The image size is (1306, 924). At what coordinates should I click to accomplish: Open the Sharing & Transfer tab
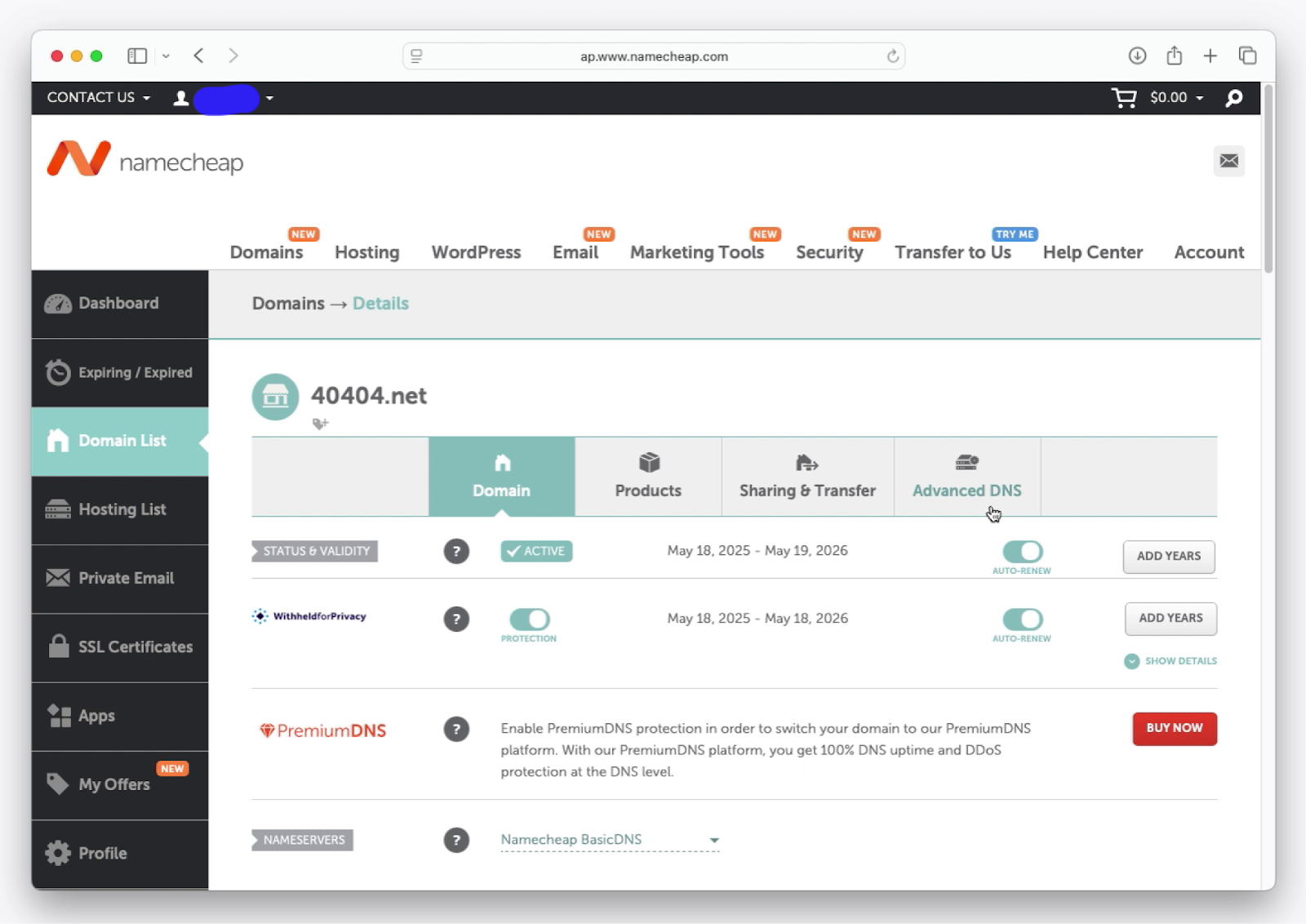[807, 477]
